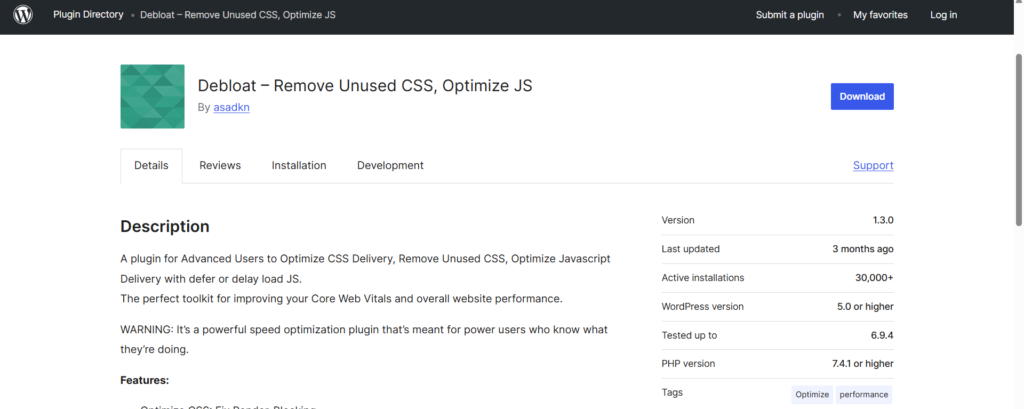The width and height of the screenshot is (1024, 409).
Task: Switch to the Reviews tab
Action: point(220,165)
